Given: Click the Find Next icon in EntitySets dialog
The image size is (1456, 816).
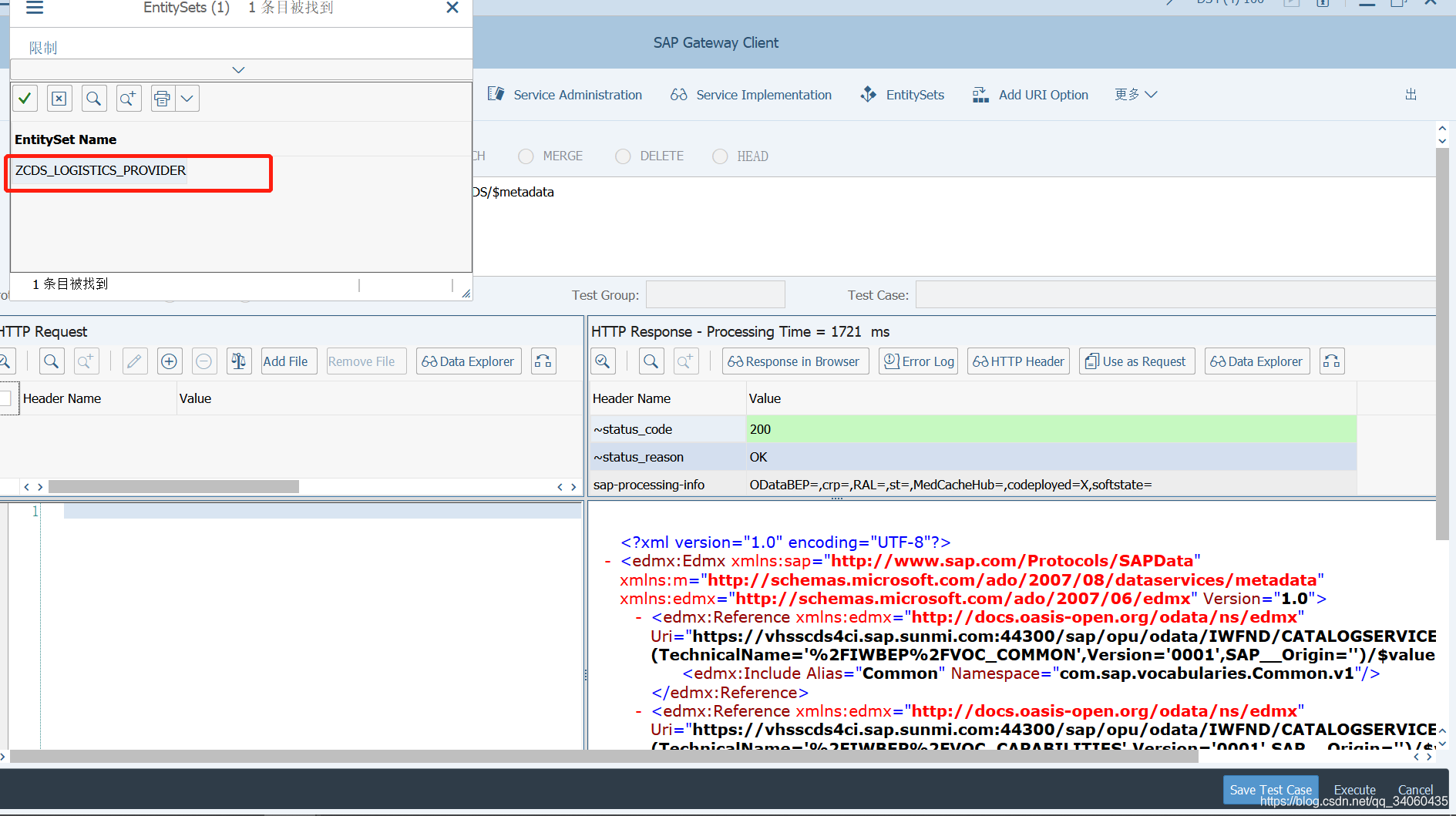Looking at the screenshot, I should coord(128,99).
